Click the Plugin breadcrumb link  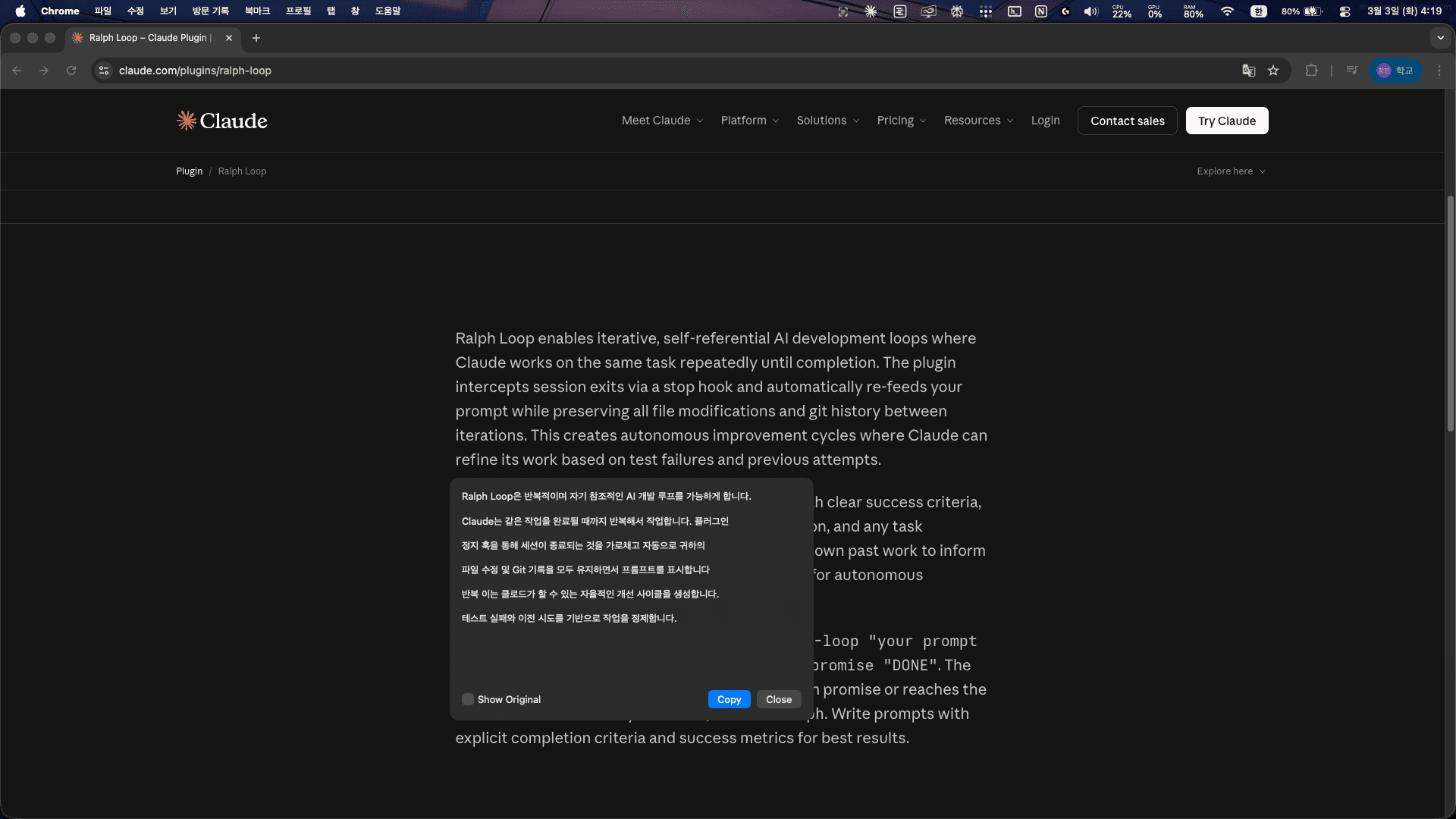189,171
